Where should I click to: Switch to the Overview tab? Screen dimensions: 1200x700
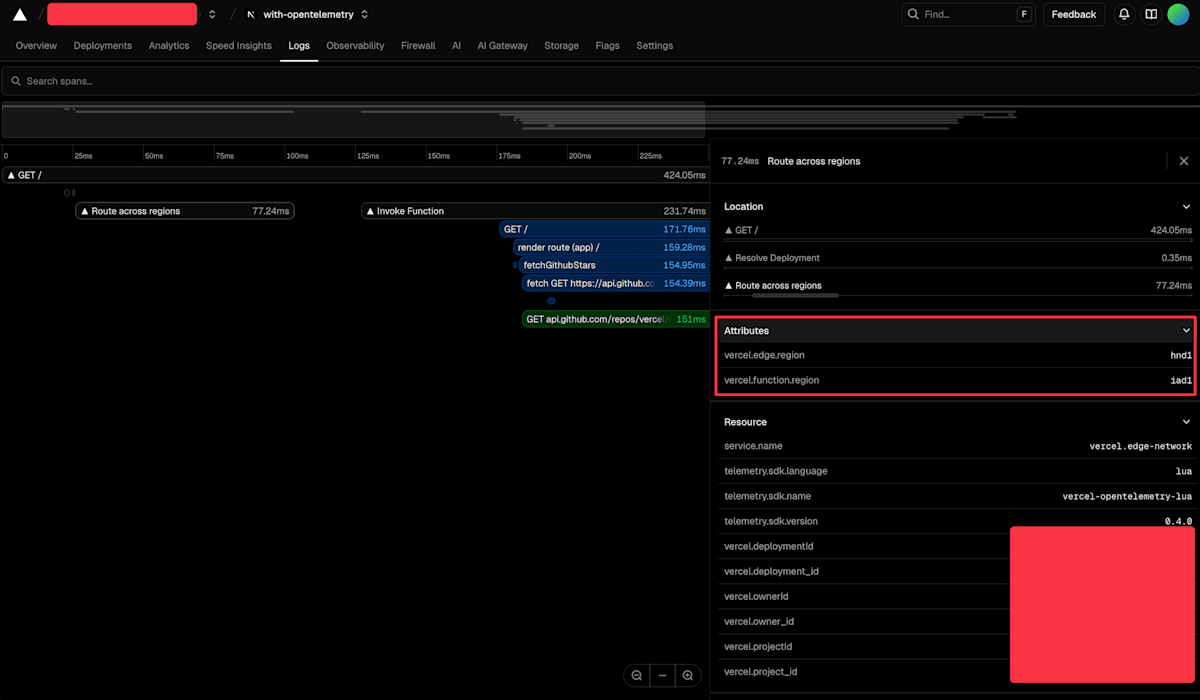point(36,46)
